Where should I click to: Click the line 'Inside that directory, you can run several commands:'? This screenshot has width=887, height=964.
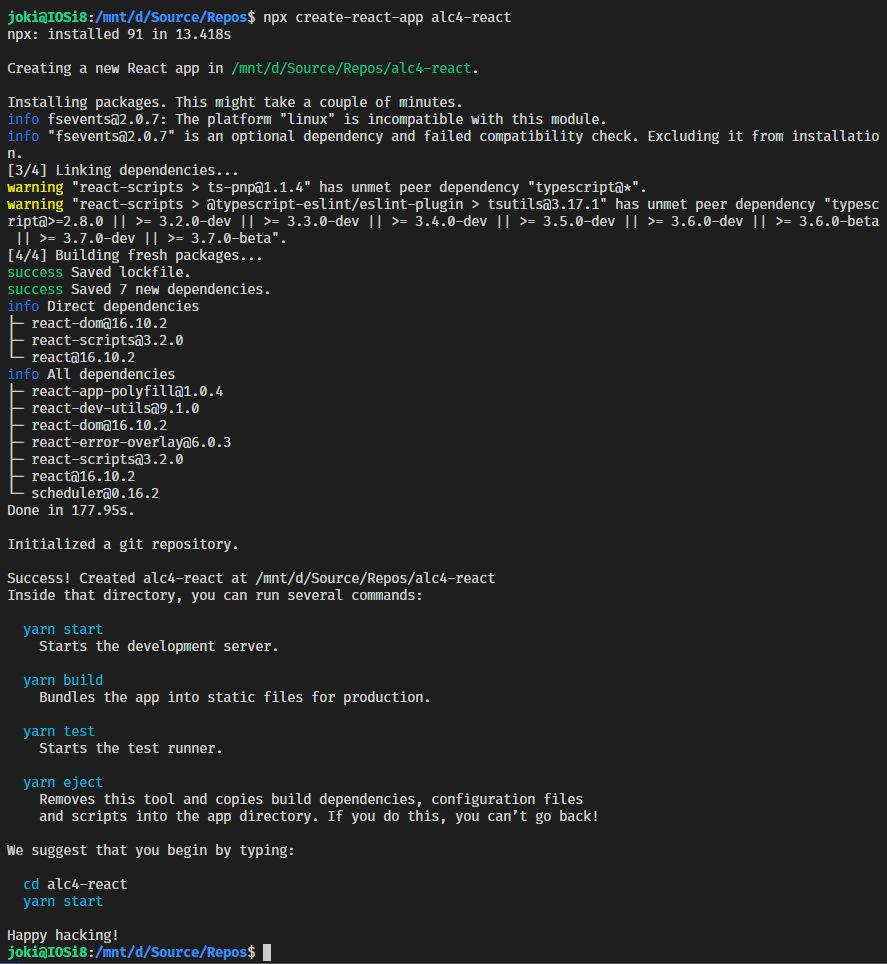(x=215, y=596)
